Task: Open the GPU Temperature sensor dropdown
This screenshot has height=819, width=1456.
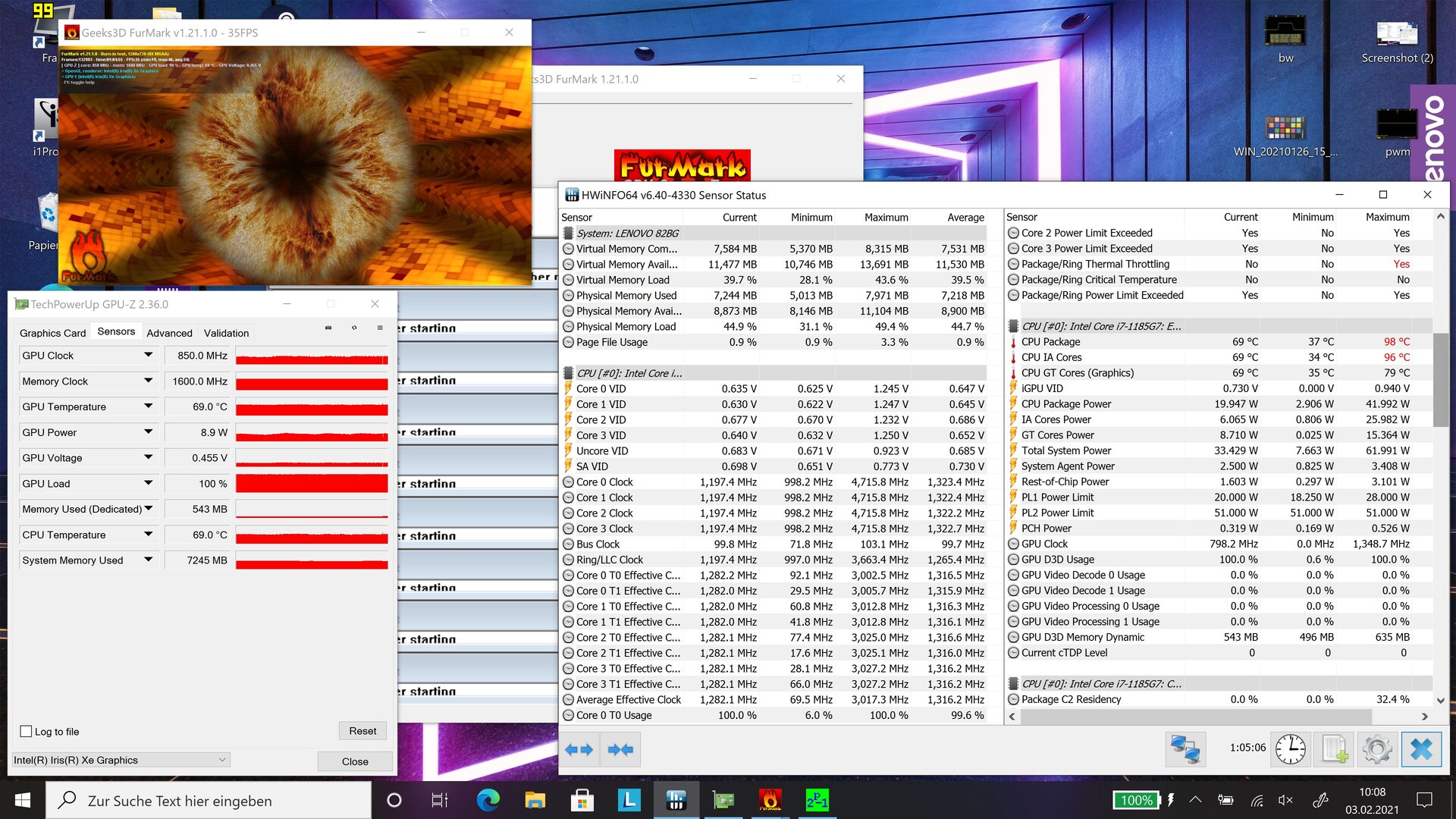Action: click(x=148, y=406)
